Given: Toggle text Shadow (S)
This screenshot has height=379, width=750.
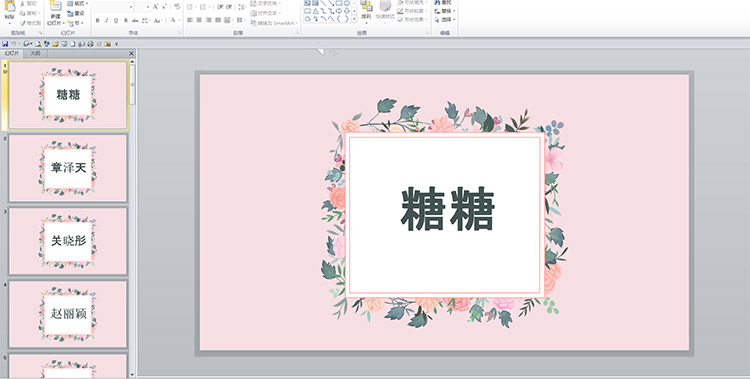Looking at the screenshot, I should click(x=126, y=21).
